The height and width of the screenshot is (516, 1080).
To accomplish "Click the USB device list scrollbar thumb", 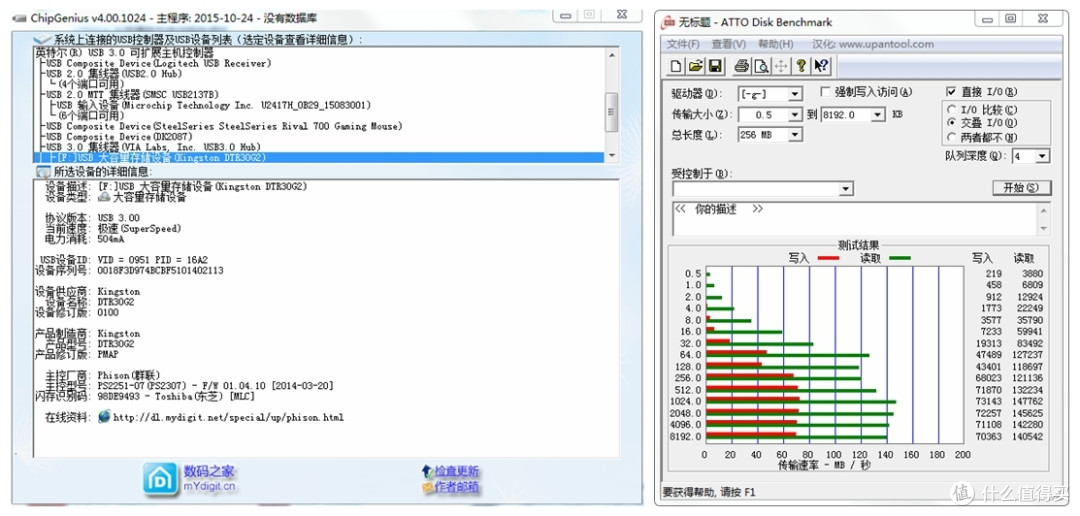I will click(x=611, y=110).
